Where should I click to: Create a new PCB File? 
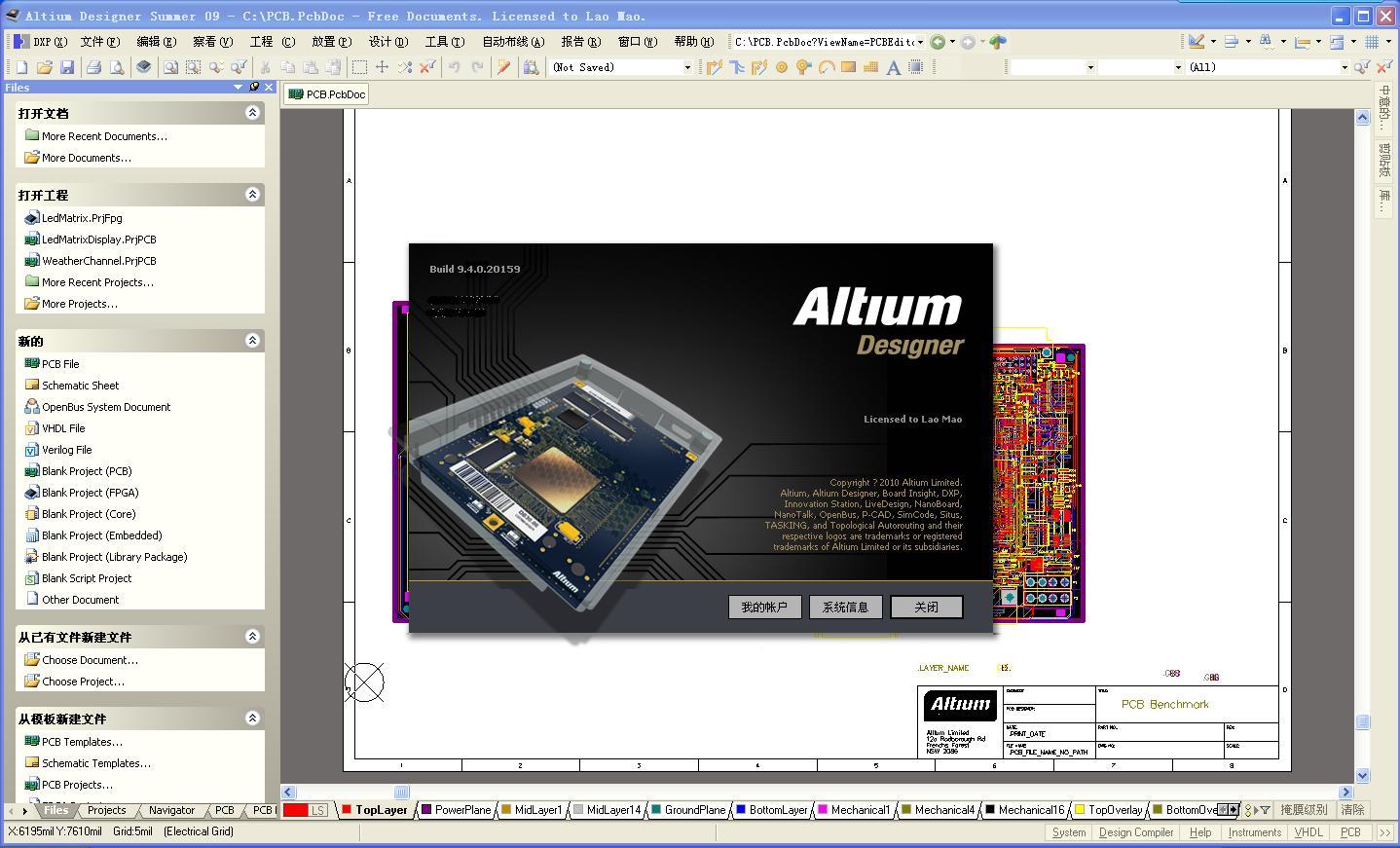52,364
